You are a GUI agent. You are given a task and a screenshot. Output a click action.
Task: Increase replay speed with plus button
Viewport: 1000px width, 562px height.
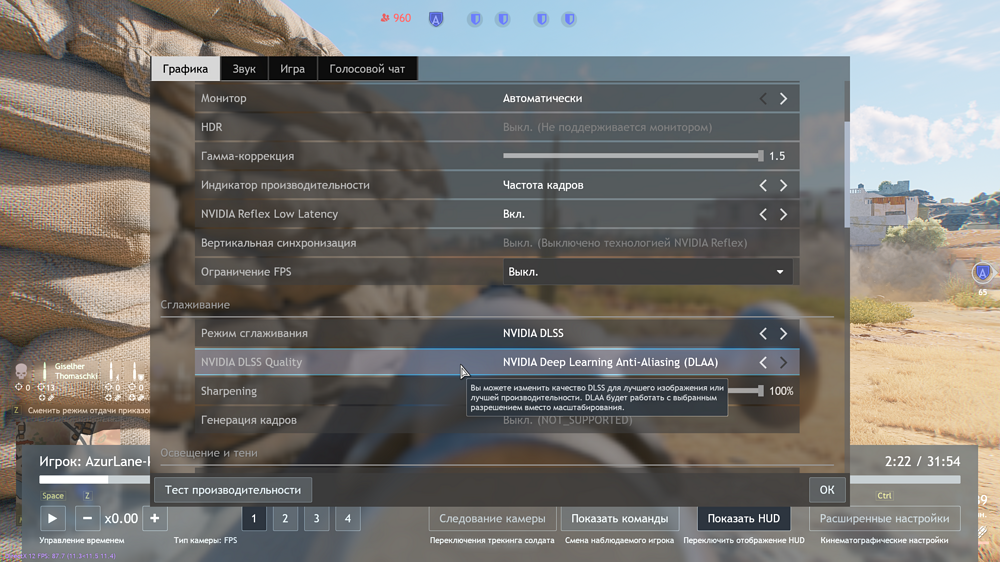click(154, 519)
